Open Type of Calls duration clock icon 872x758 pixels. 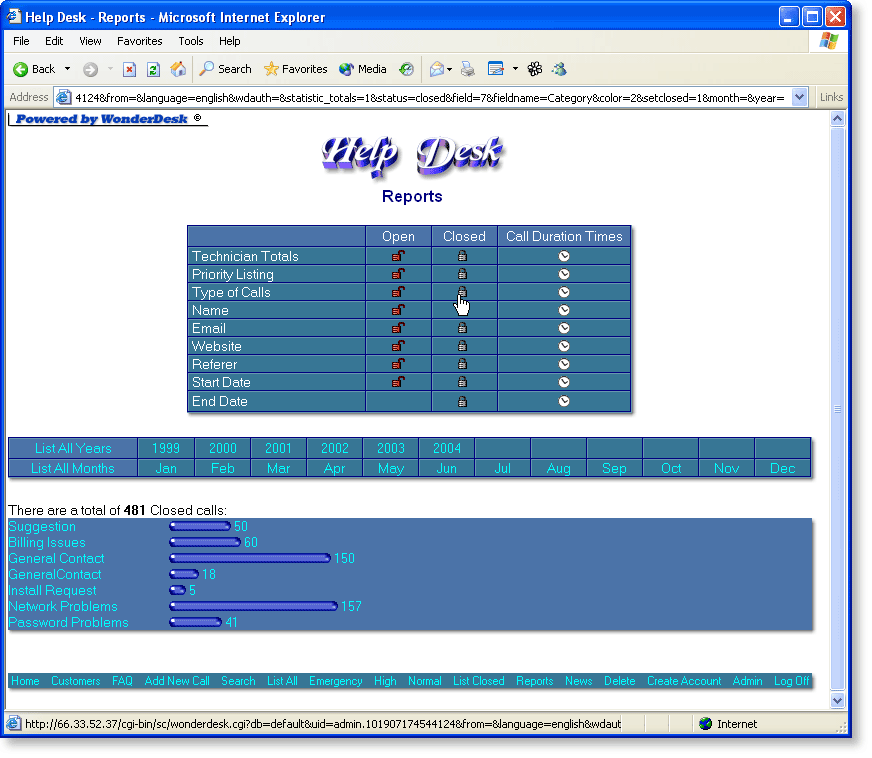tap(564, 292)
